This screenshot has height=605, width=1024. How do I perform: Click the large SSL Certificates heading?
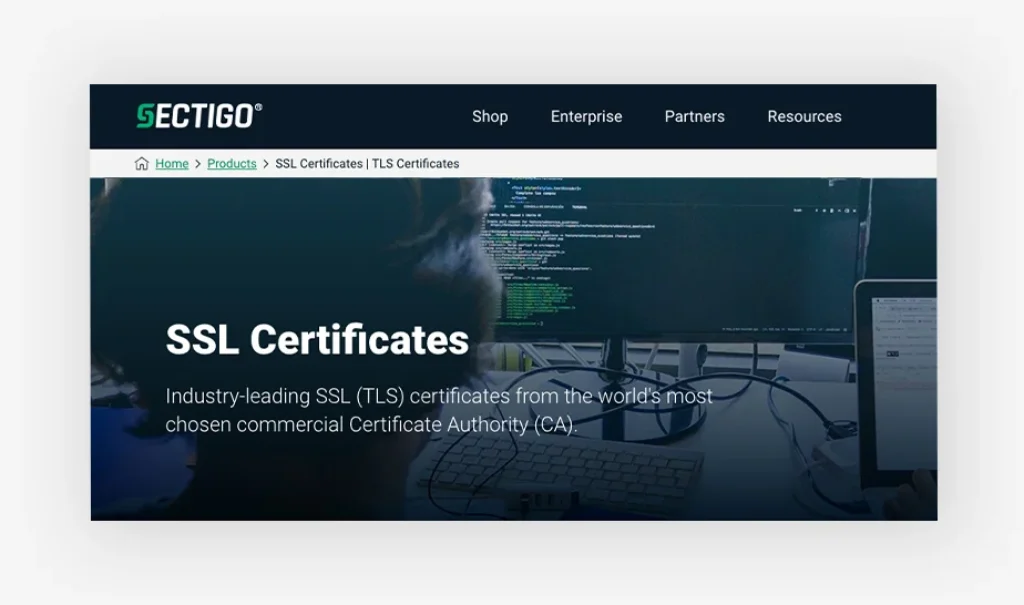pyautogui.click(x=317, y=340)
